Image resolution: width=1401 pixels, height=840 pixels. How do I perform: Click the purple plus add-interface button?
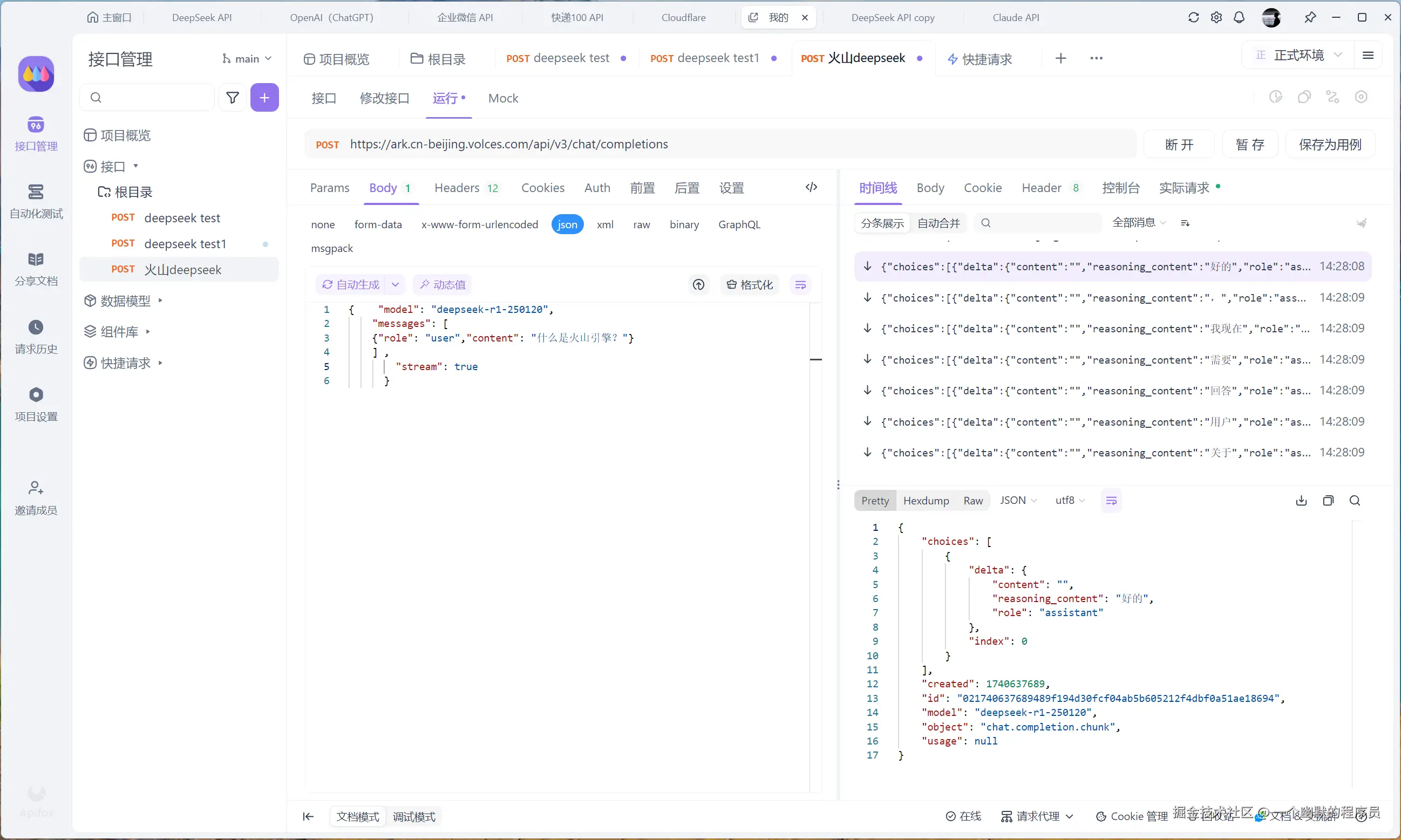click(x=264, y=97)
